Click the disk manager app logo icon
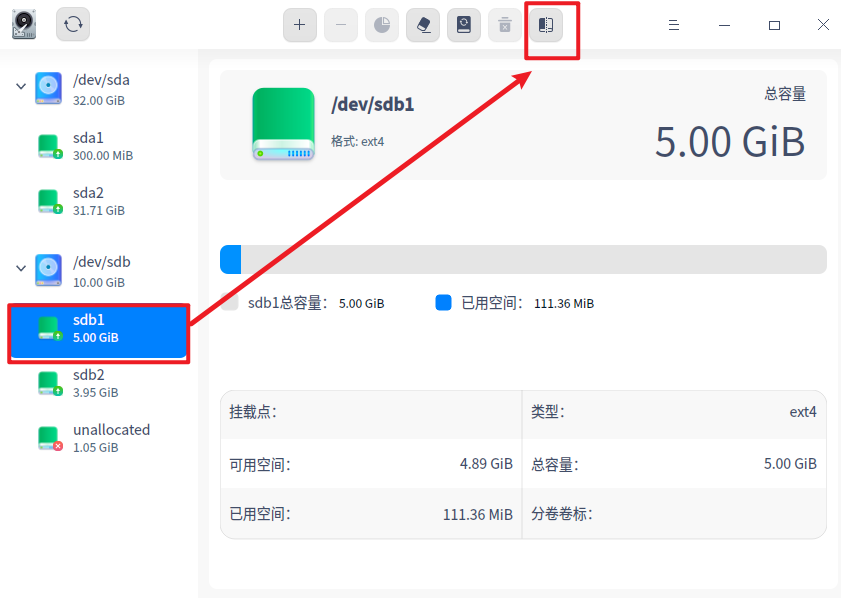The height and width of the screenshot is (598, 841). point(24,24)
